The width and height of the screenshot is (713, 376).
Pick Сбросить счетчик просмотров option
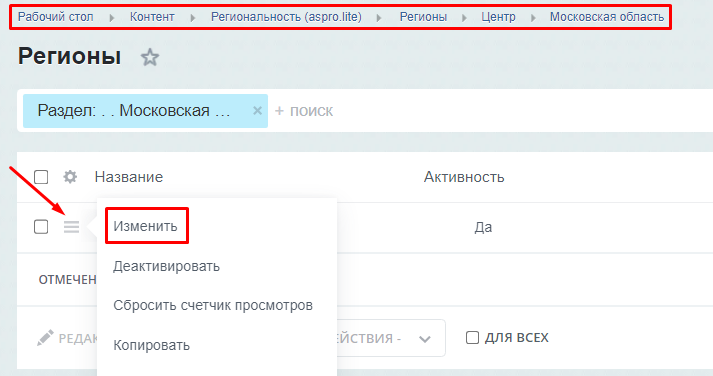pyautogui.click(x=213, y=305)
